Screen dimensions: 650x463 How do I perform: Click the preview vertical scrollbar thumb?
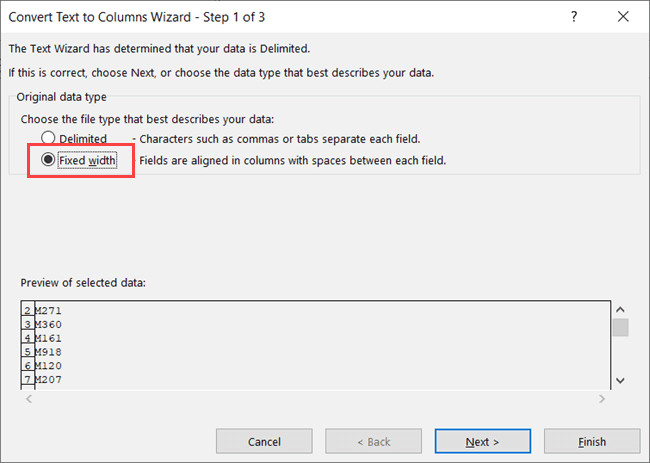(620, 328)
